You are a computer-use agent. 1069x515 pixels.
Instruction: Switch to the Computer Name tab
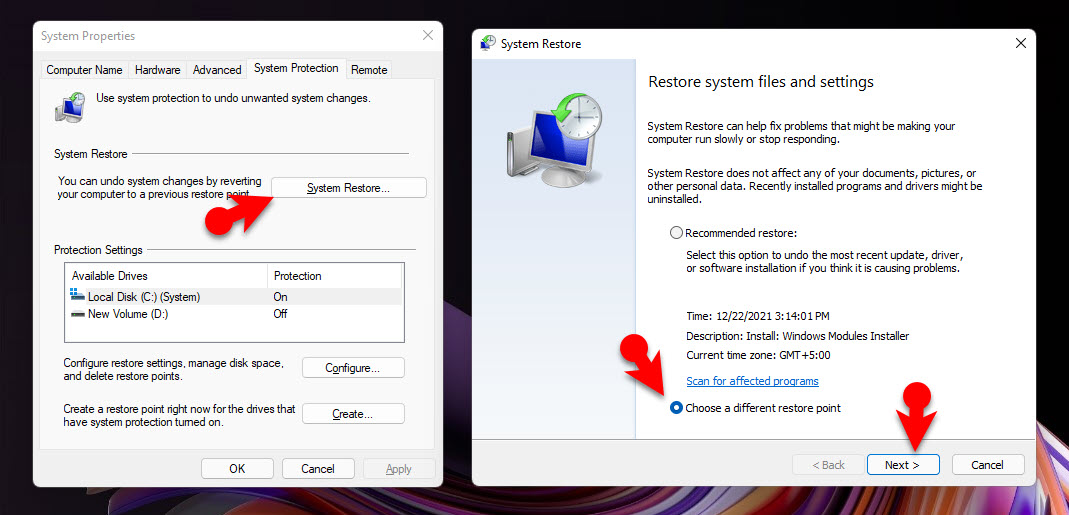[x=85, y=70]
